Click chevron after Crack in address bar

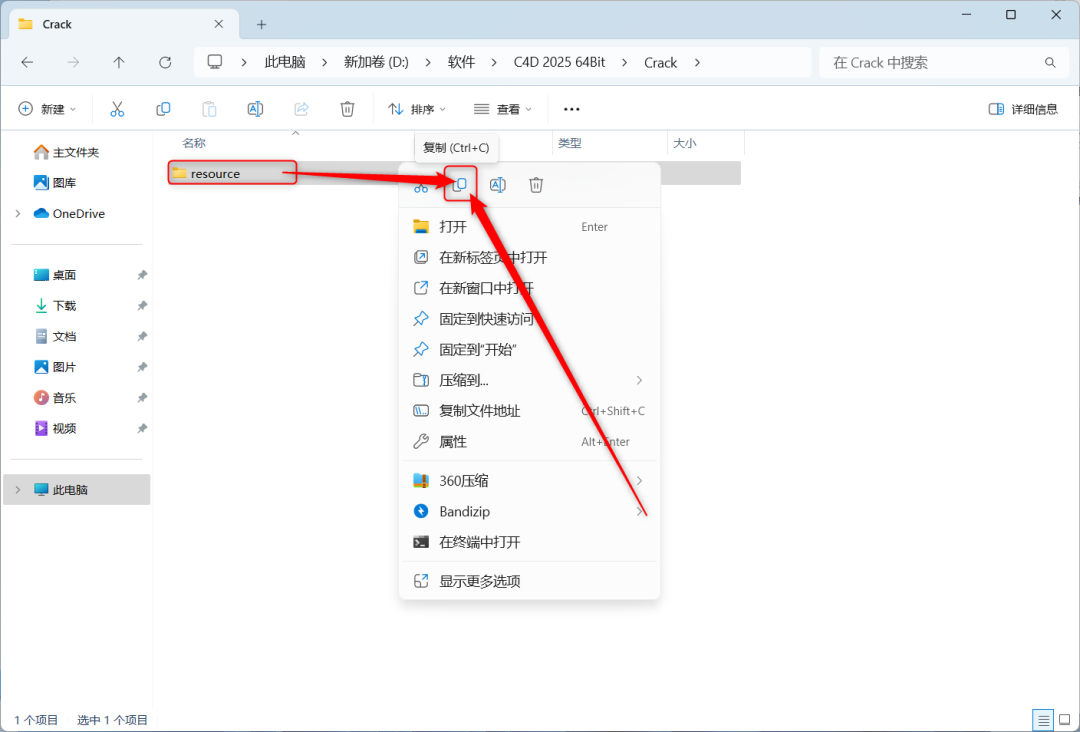coord(697,63)
